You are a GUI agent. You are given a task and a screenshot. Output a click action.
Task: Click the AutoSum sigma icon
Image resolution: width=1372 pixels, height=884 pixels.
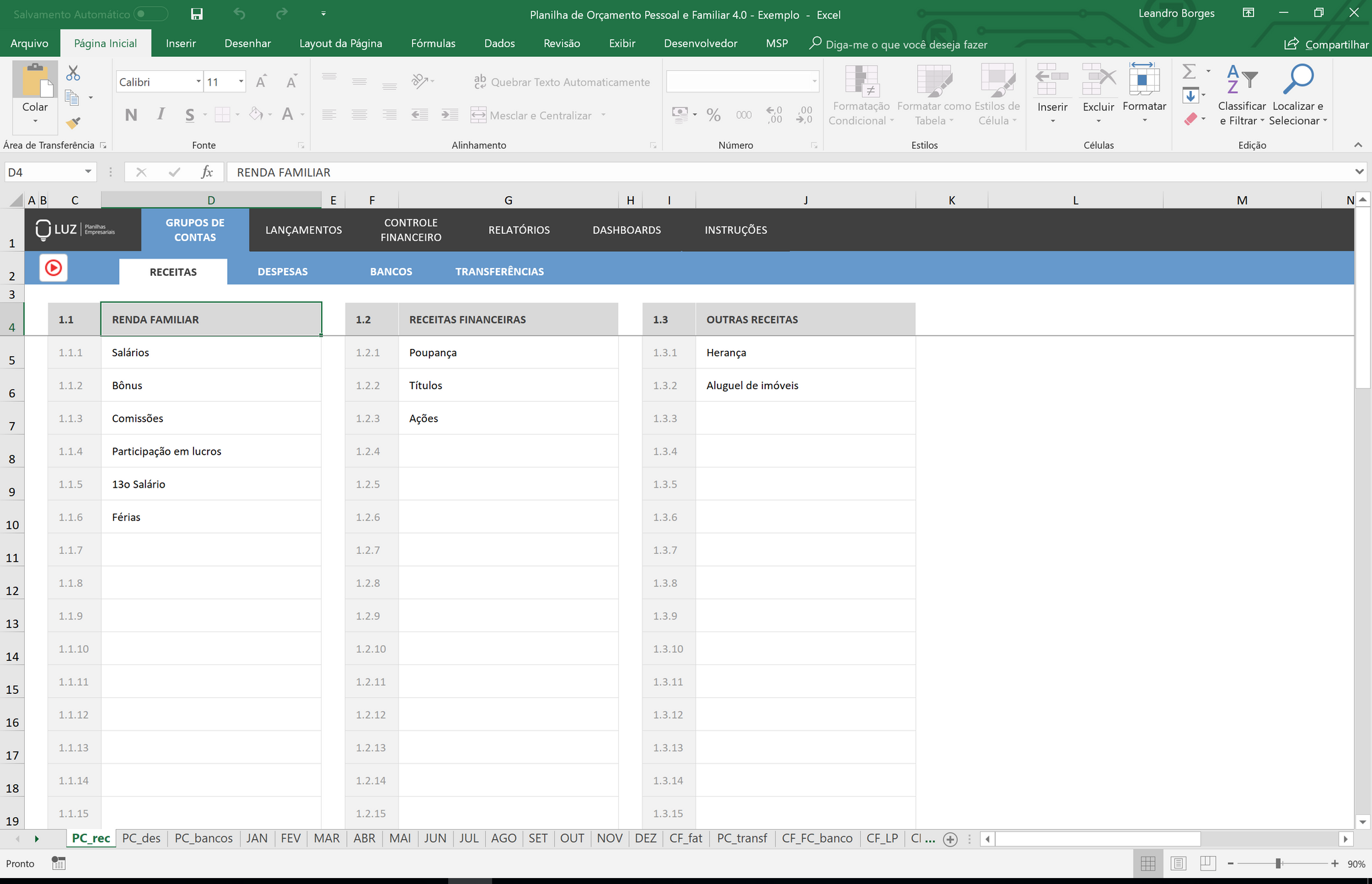pos(1189,72)
